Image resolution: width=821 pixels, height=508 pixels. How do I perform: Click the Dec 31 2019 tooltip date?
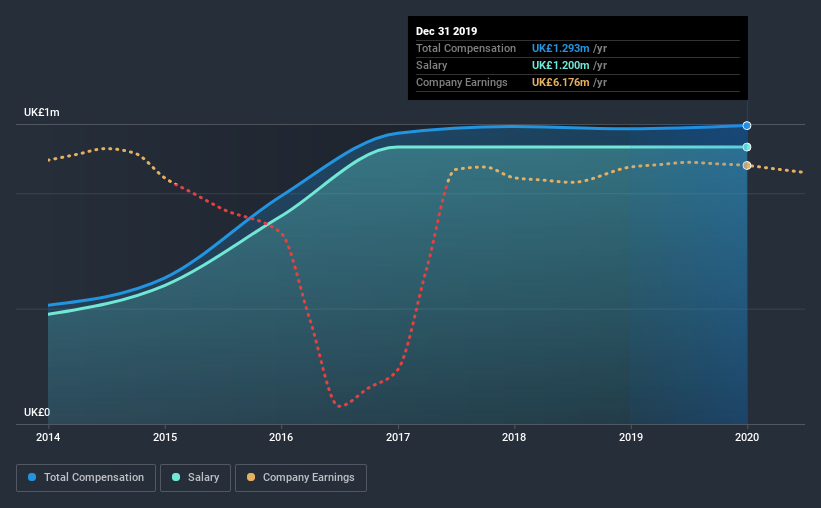click(x=447, y=31)
